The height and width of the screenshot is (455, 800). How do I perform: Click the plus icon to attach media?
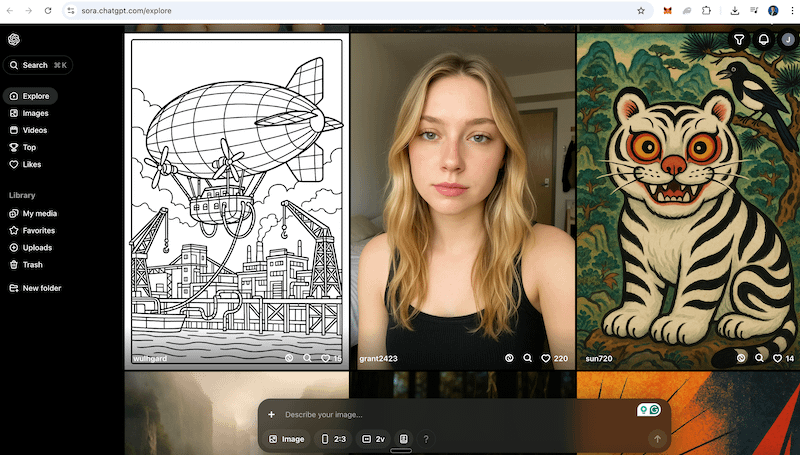click(x=271, y=414)
